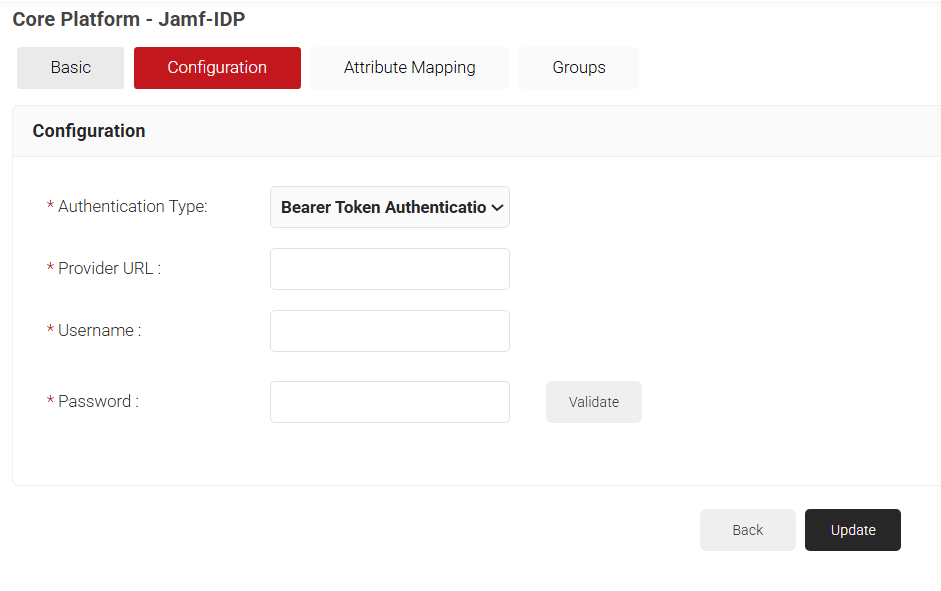Image resolution: width=941 pixels, height=591 pixels.
Task: Open the Attribute Mapping tab
Action: pos(409,68)
